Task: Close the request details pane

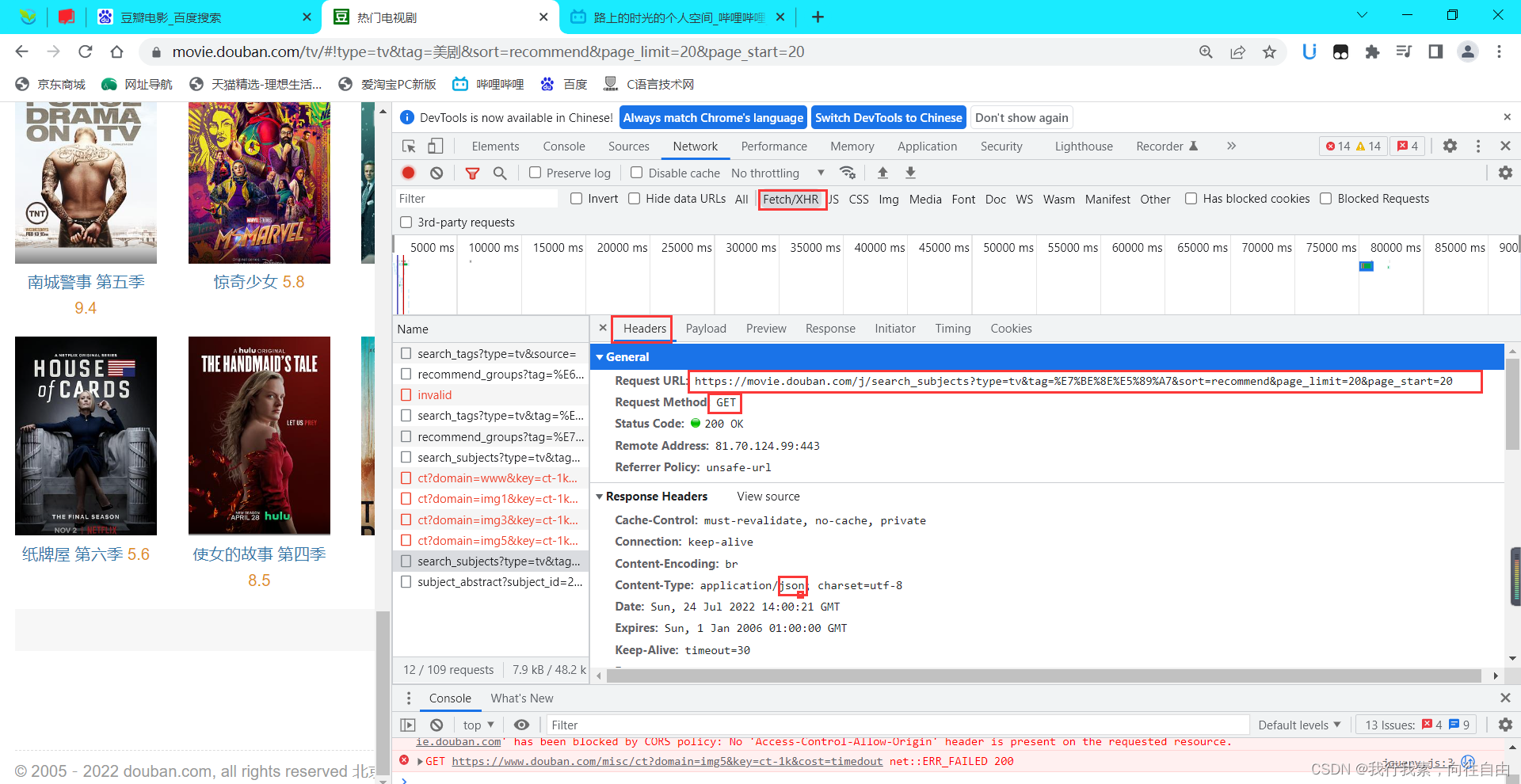Action: 602,328
